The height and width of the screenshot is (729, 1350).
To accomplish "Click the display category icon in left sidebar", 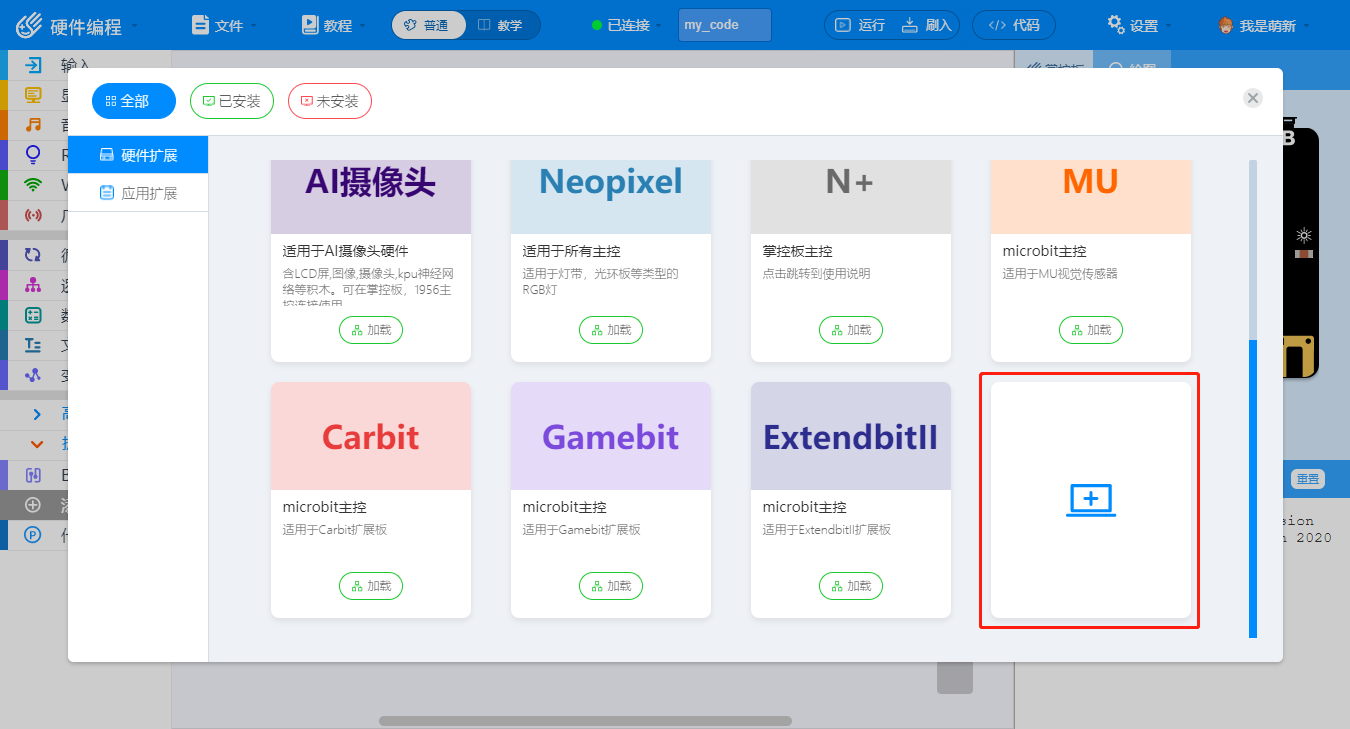I will (34, 95).
